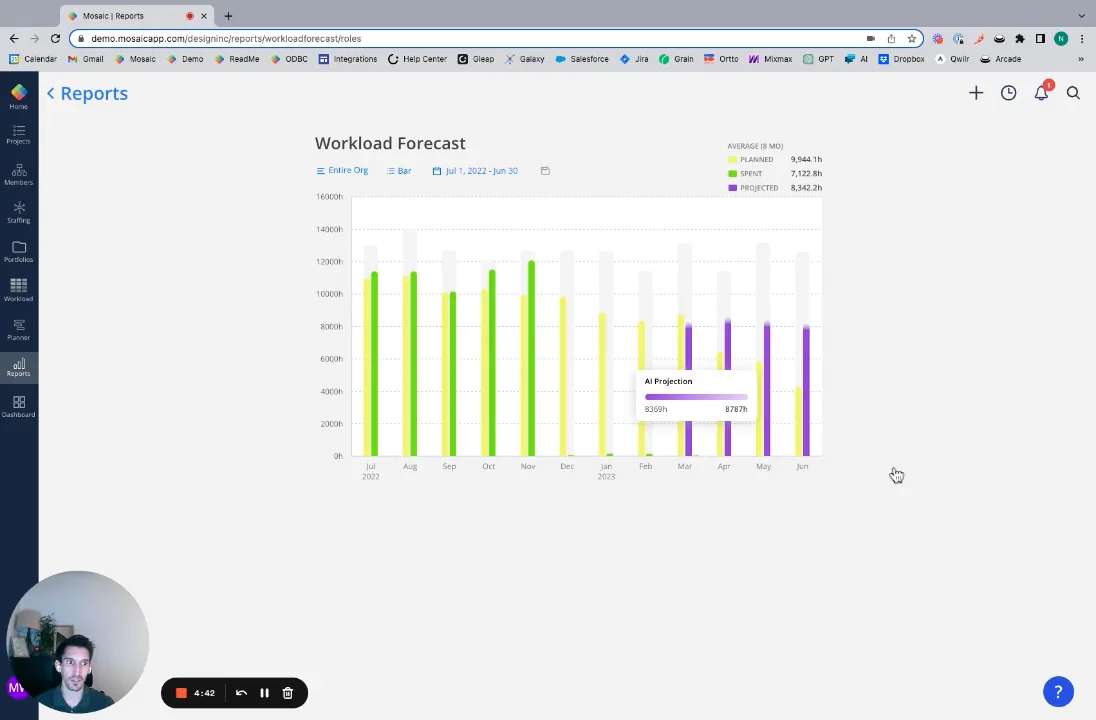The height and width of the screenshot is (720, 1096).
Task: Open a new browser tab
Action: (228, 15)
